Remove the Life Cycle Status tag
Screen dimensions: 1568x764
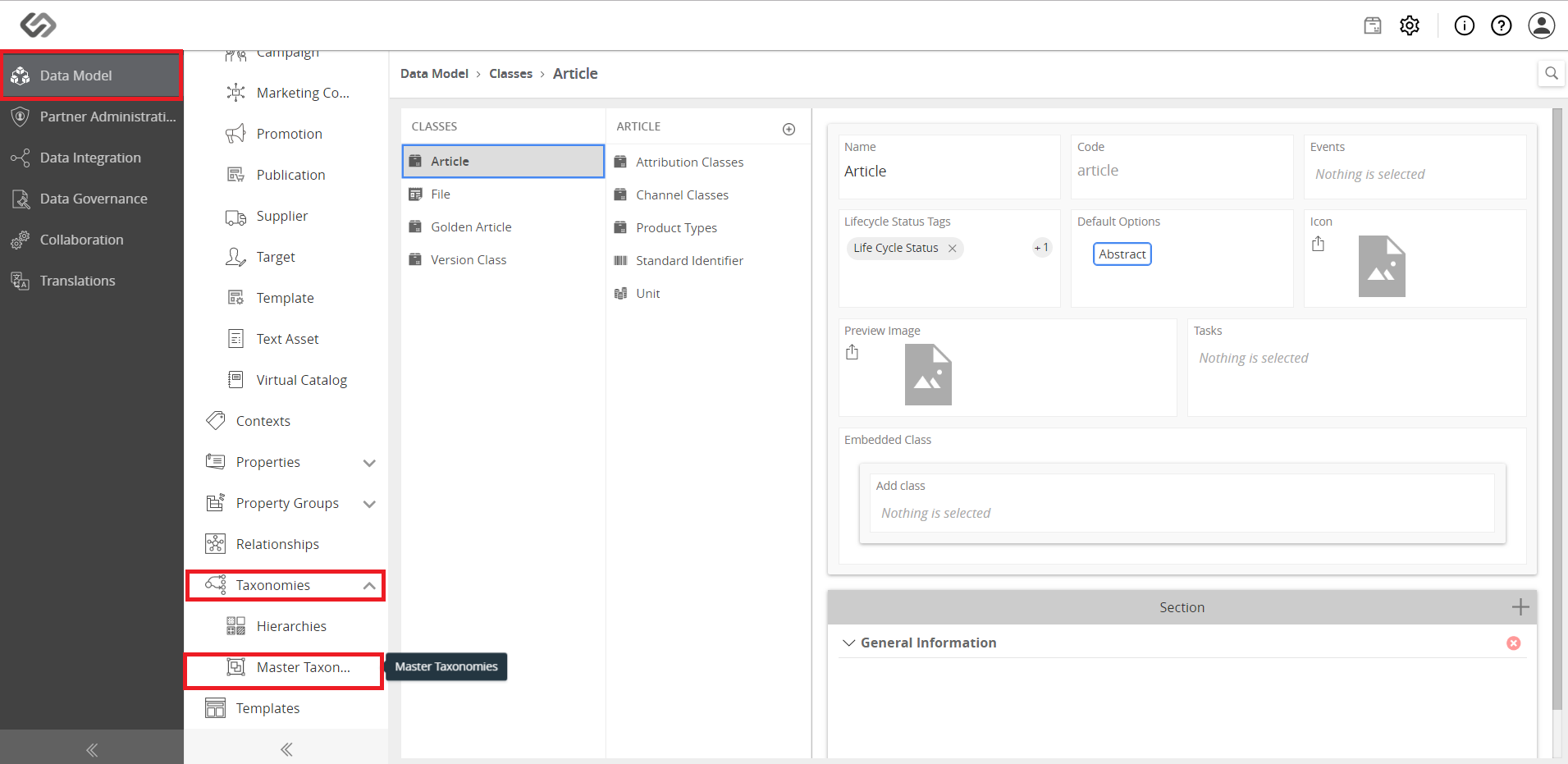[x=953, y=248]
